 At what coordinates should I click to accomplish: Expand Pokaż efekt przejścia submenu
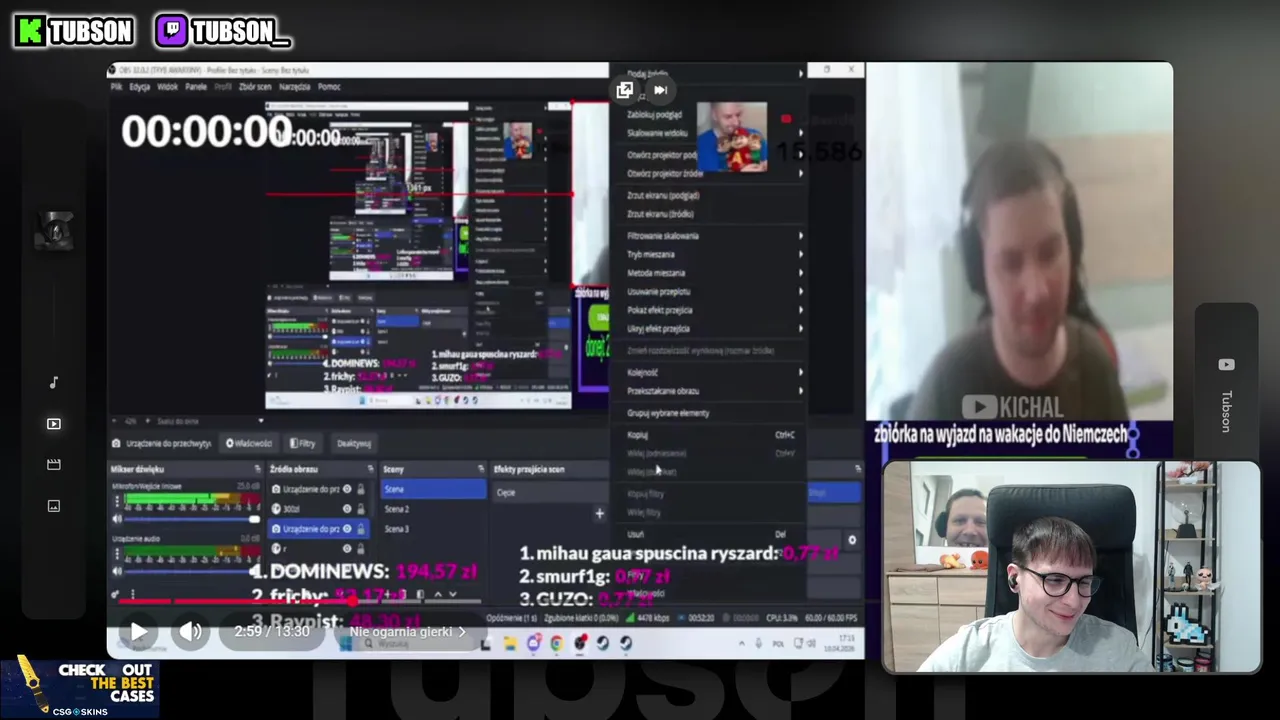point(708,310)
